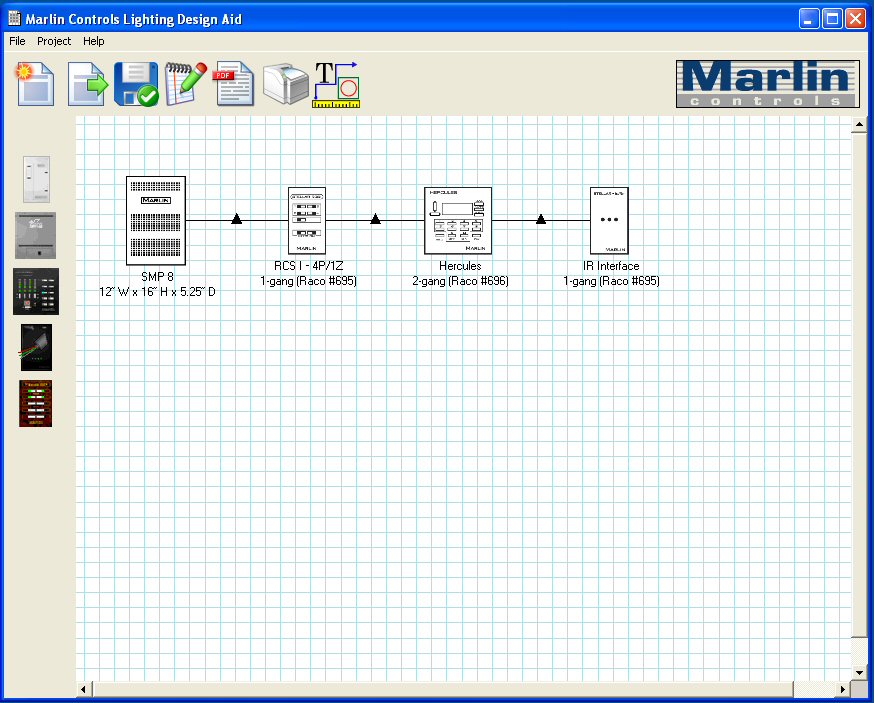The image size is (874, 703).
Task: Select the RCS I - 4P/1Z station symbol
Action: coord(307,221)
